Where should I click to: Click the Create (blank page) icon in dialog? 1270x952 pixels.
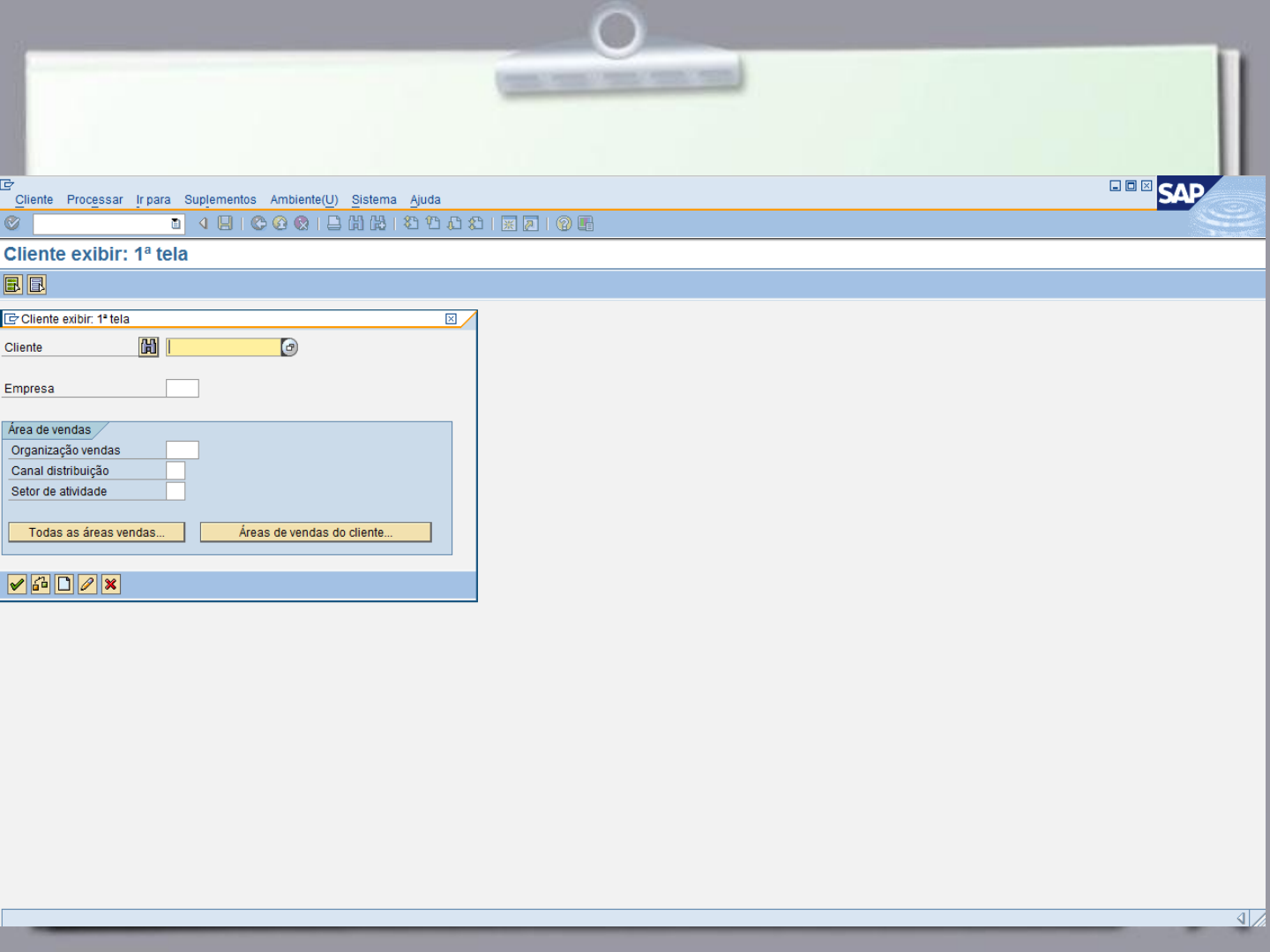tap(63, 584)
